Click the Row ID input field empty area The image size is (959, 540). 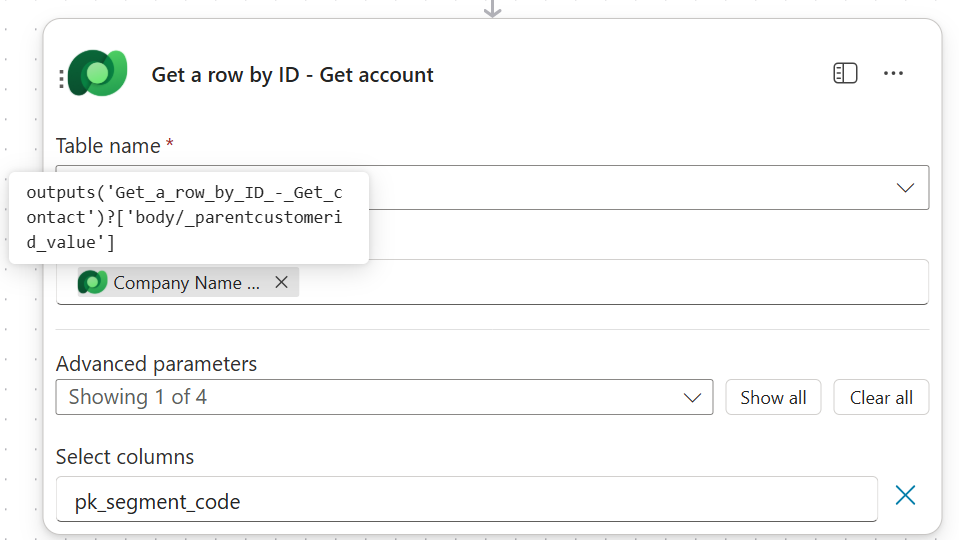(610, 283)
